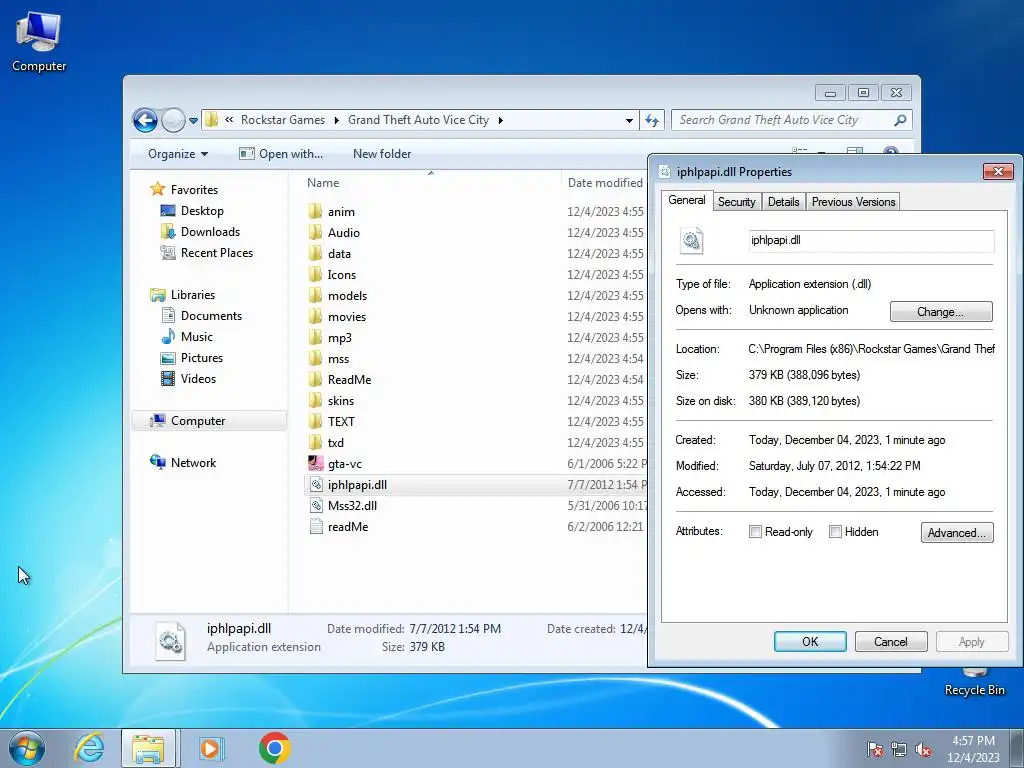Image resolution: width=1024 pixels, height=768 pixels.
Task: Switch to the General tab in Properties
Action: coord(686,200)
